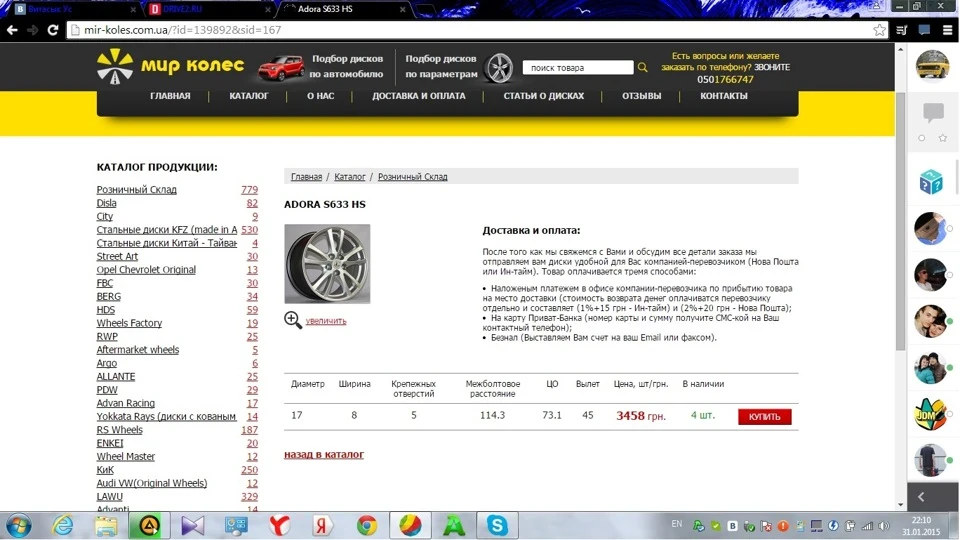Open RS Wheels category
This screenshot has width=960, height=540.
(x=119, y=430)
